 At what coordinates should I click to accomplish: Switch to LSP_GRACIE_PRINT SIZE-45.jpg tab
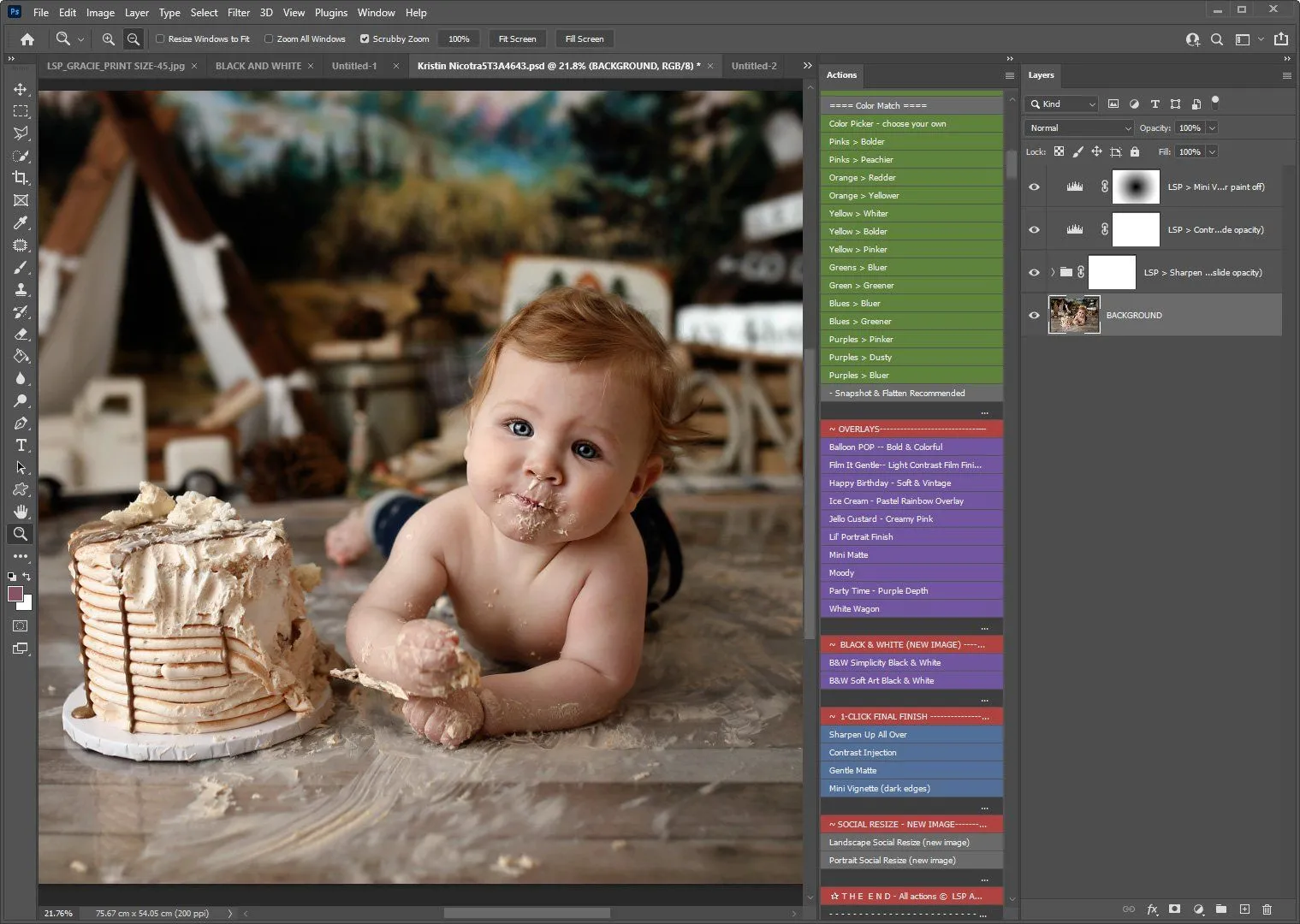click(116, 66)
